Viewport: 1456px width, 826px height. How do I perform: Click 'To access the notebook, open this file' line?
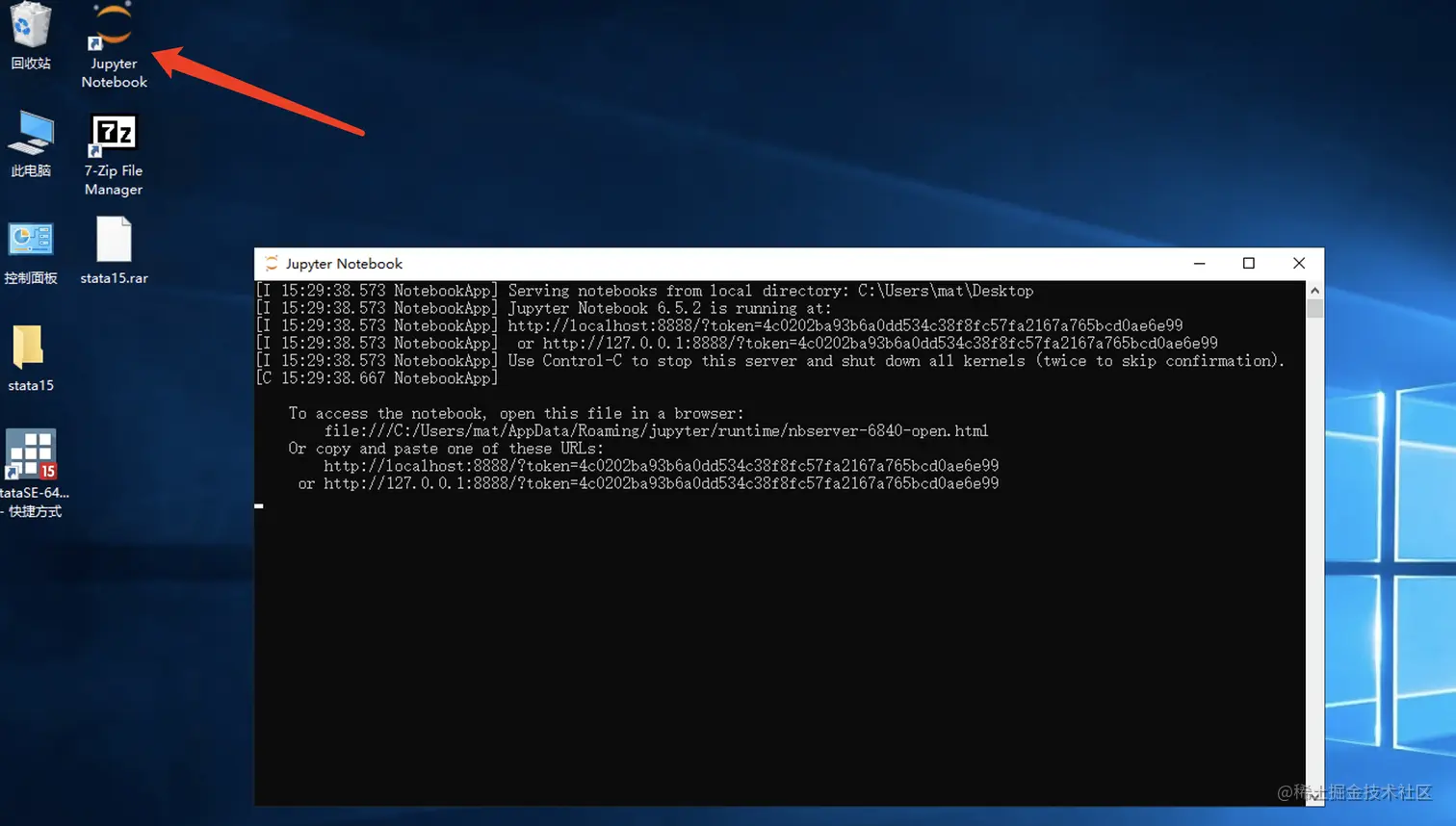click(x=516, y=414)
